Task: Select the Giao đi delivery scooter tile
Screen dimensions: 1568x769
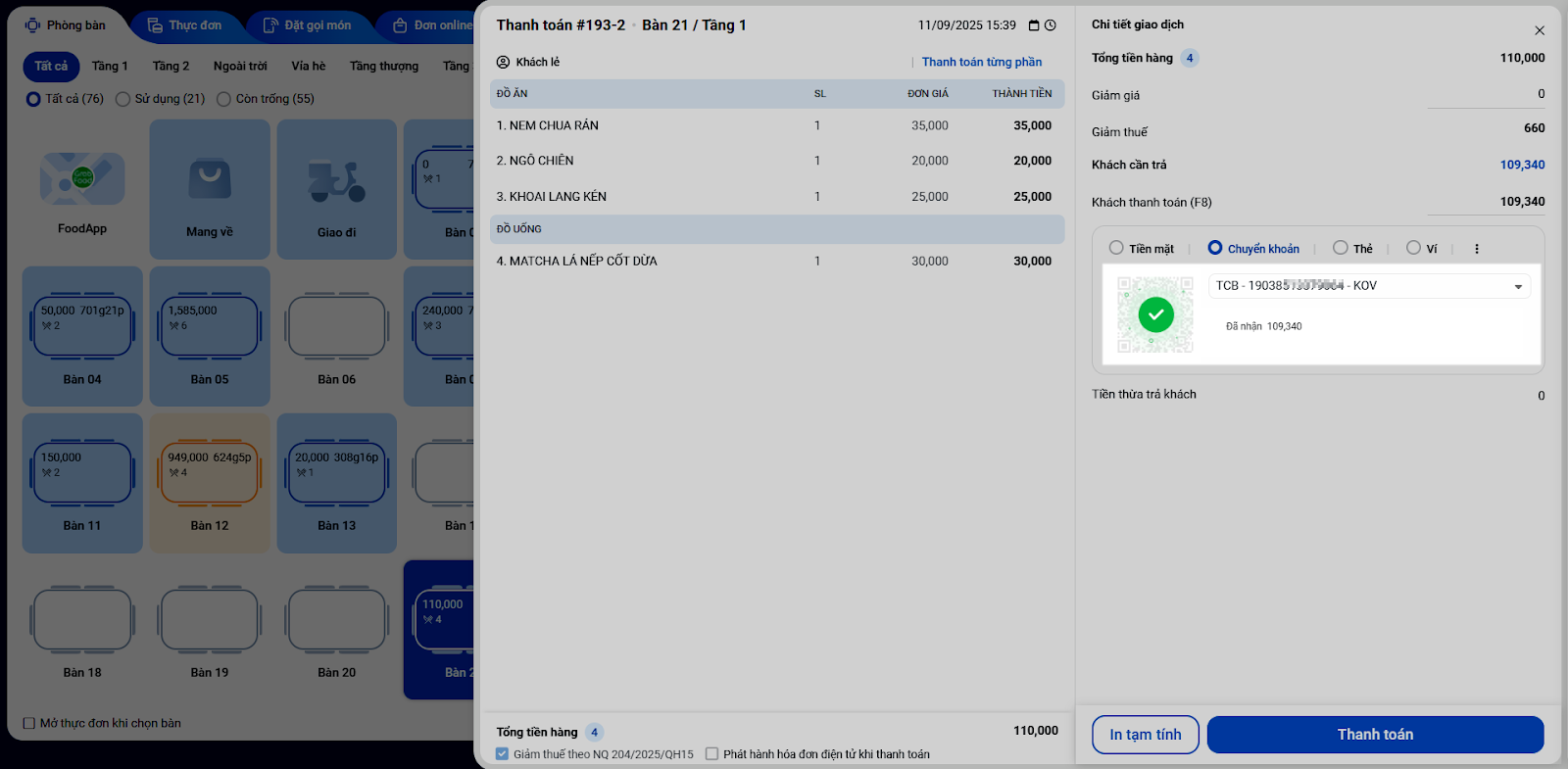Action: tap(337, 189)
